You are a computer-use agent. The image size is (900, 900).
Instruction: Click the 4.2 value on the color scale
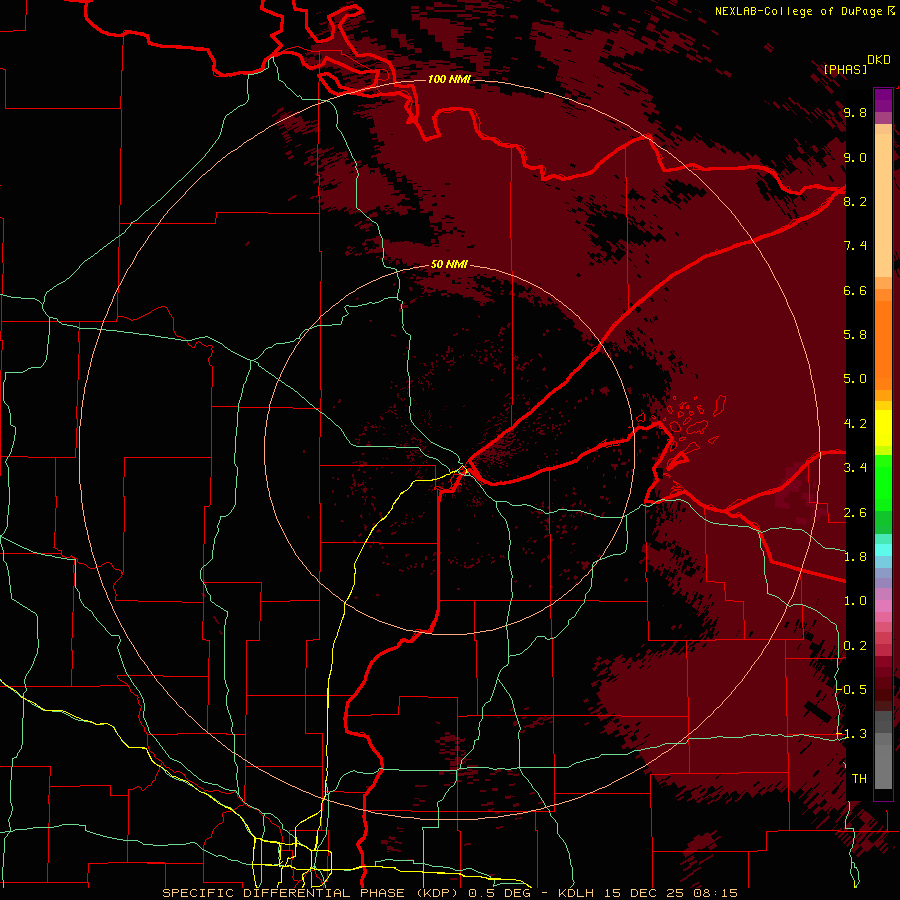coord(855,424)
